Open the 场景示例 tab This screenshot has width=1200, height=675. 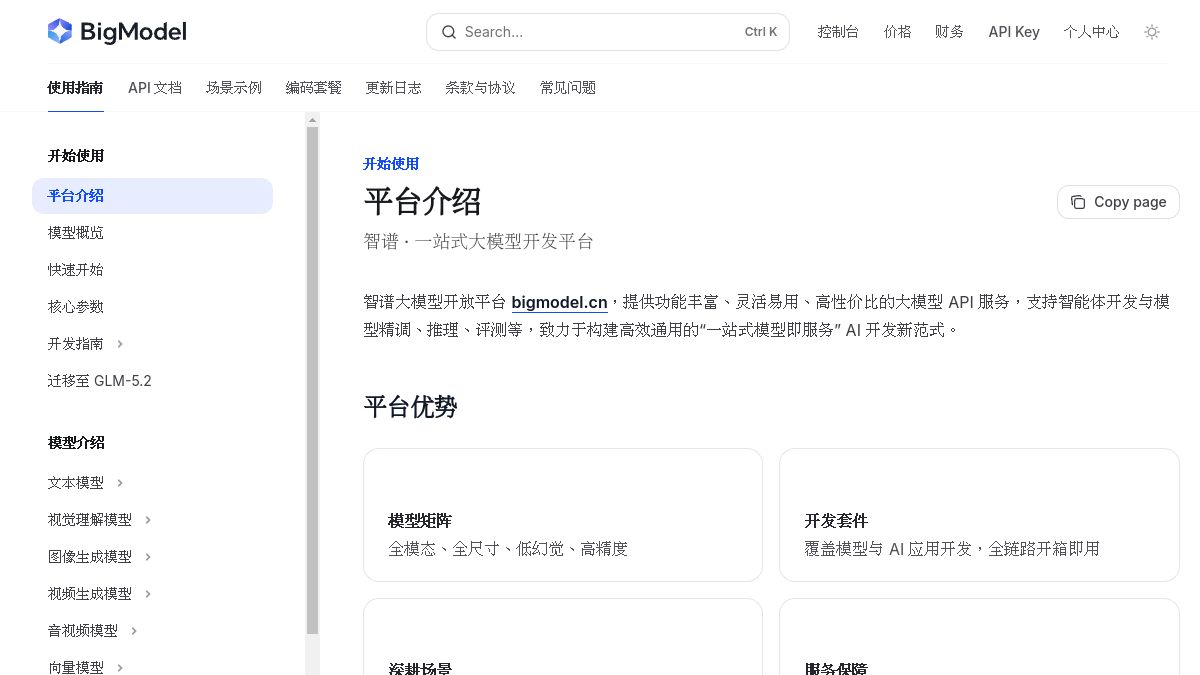click(234, 88)
